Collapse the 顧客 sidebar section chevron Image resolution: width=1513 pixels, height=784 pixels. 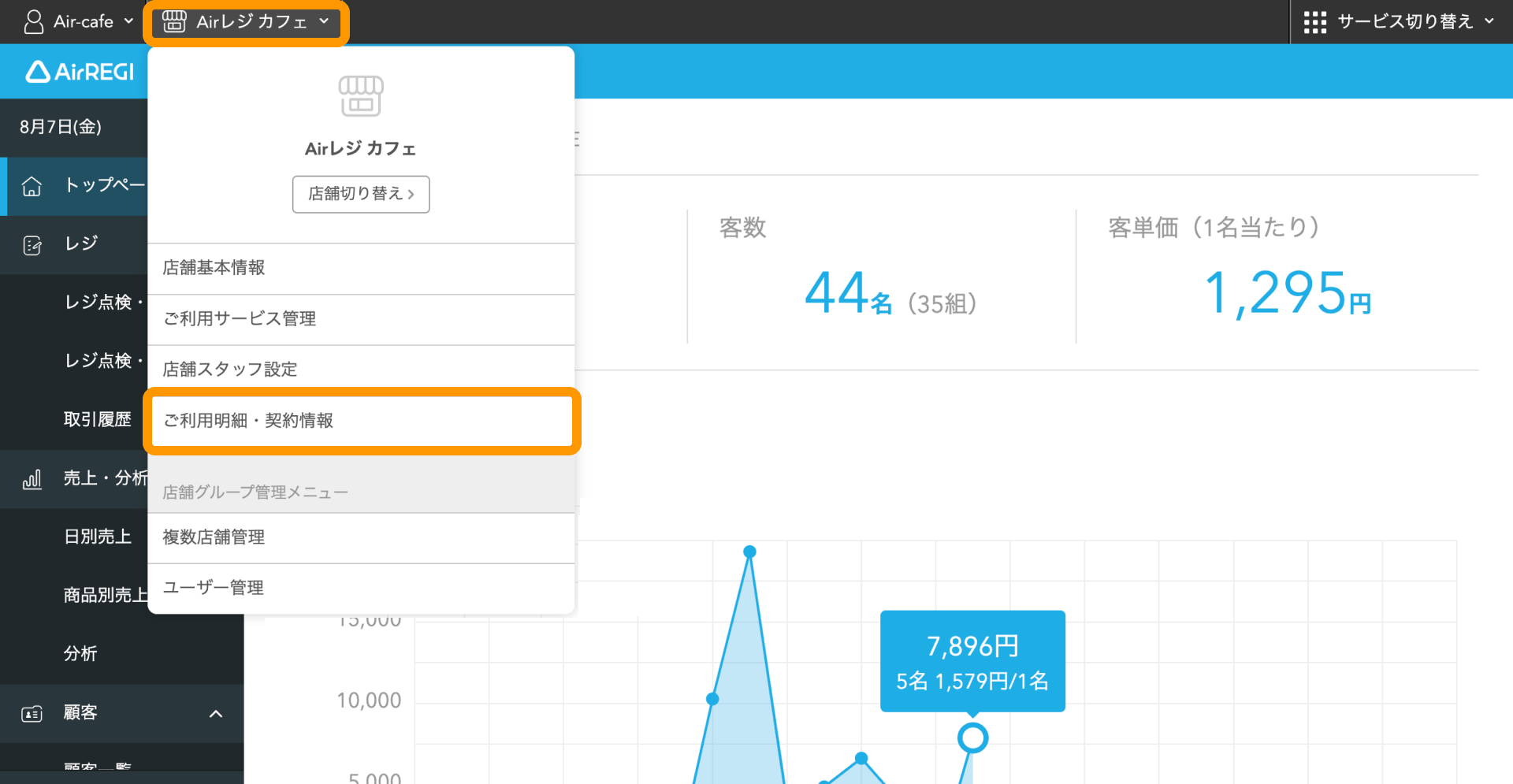coord(215,714)
